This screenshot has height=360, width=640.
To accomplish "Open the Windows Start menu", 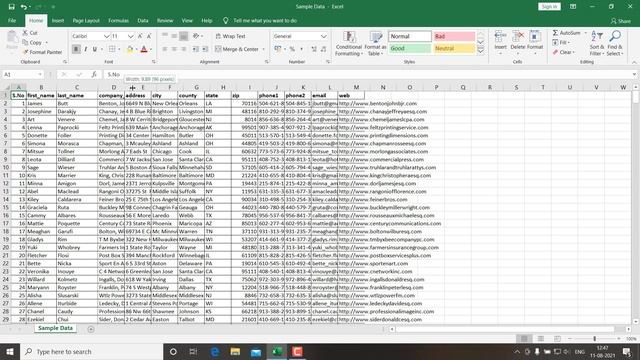I will click(10, 351).
